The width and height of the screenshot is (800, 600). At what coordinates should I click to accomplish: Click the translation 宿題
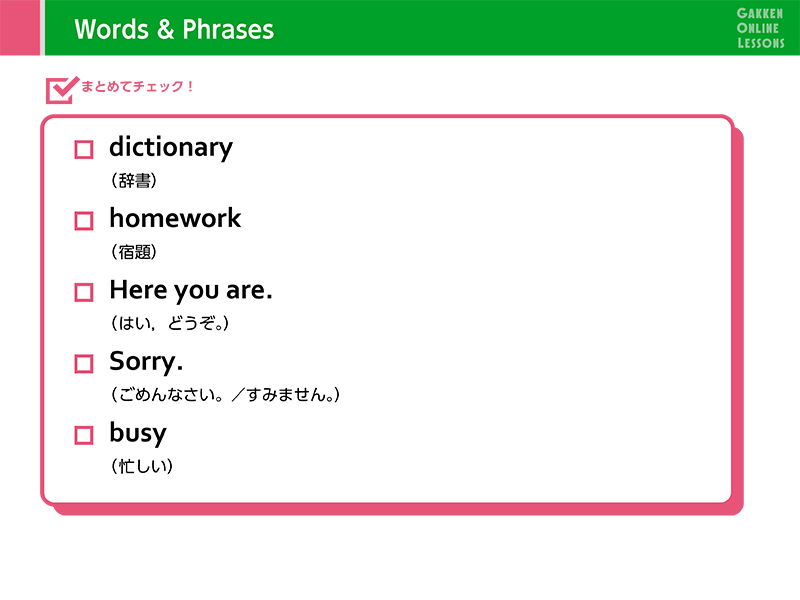tap(134, 252)
